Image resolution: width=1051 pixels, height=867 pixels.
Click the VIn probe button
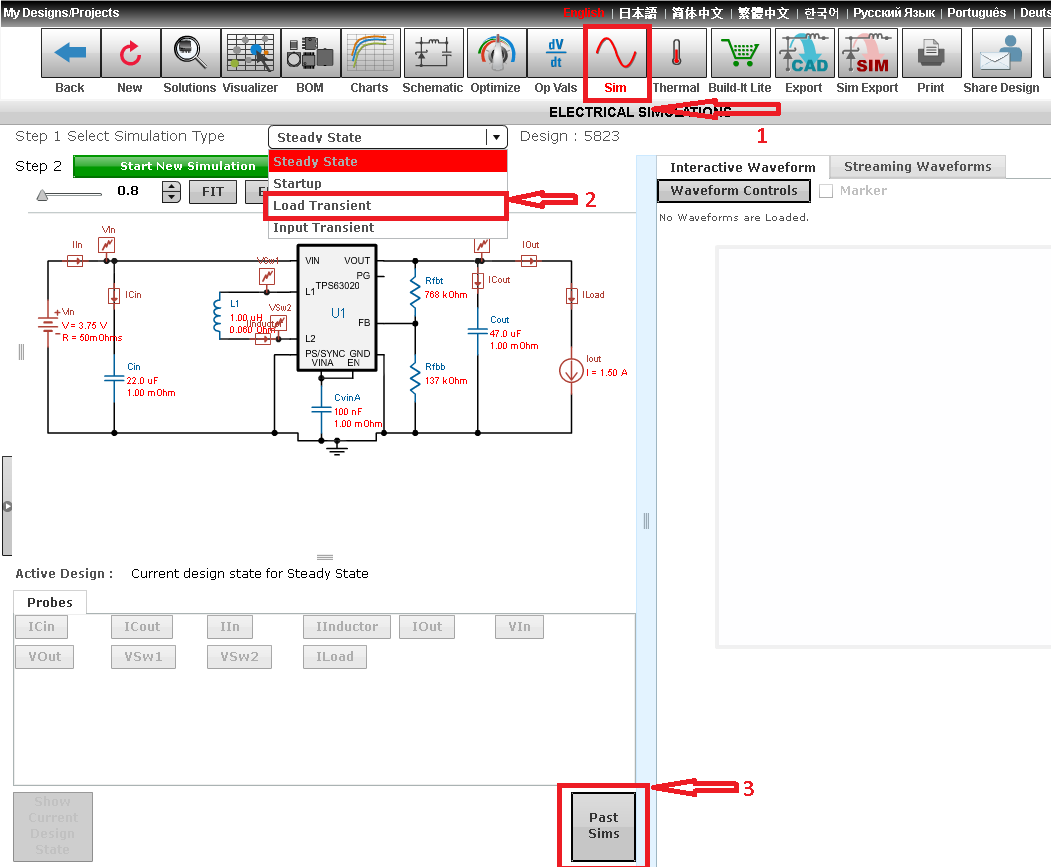tap(519, 627)
